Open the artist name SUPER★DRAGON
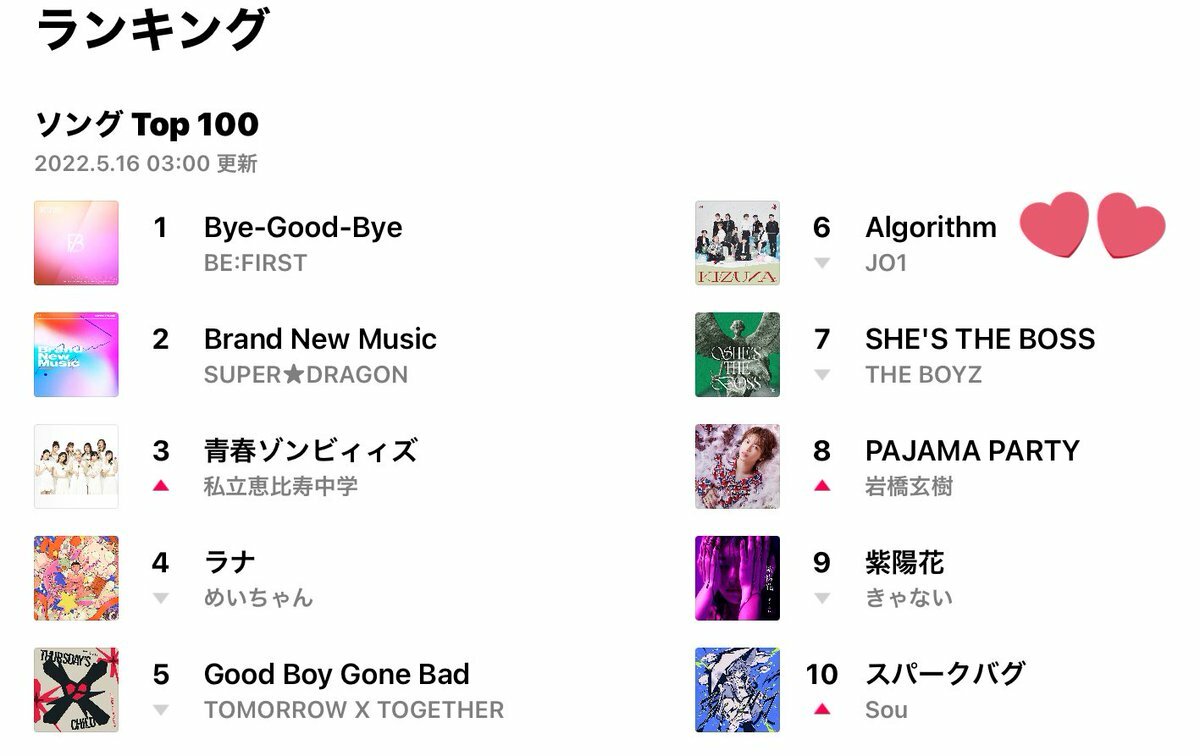The width and height of the screenshot is (1200, 756). 306,375
